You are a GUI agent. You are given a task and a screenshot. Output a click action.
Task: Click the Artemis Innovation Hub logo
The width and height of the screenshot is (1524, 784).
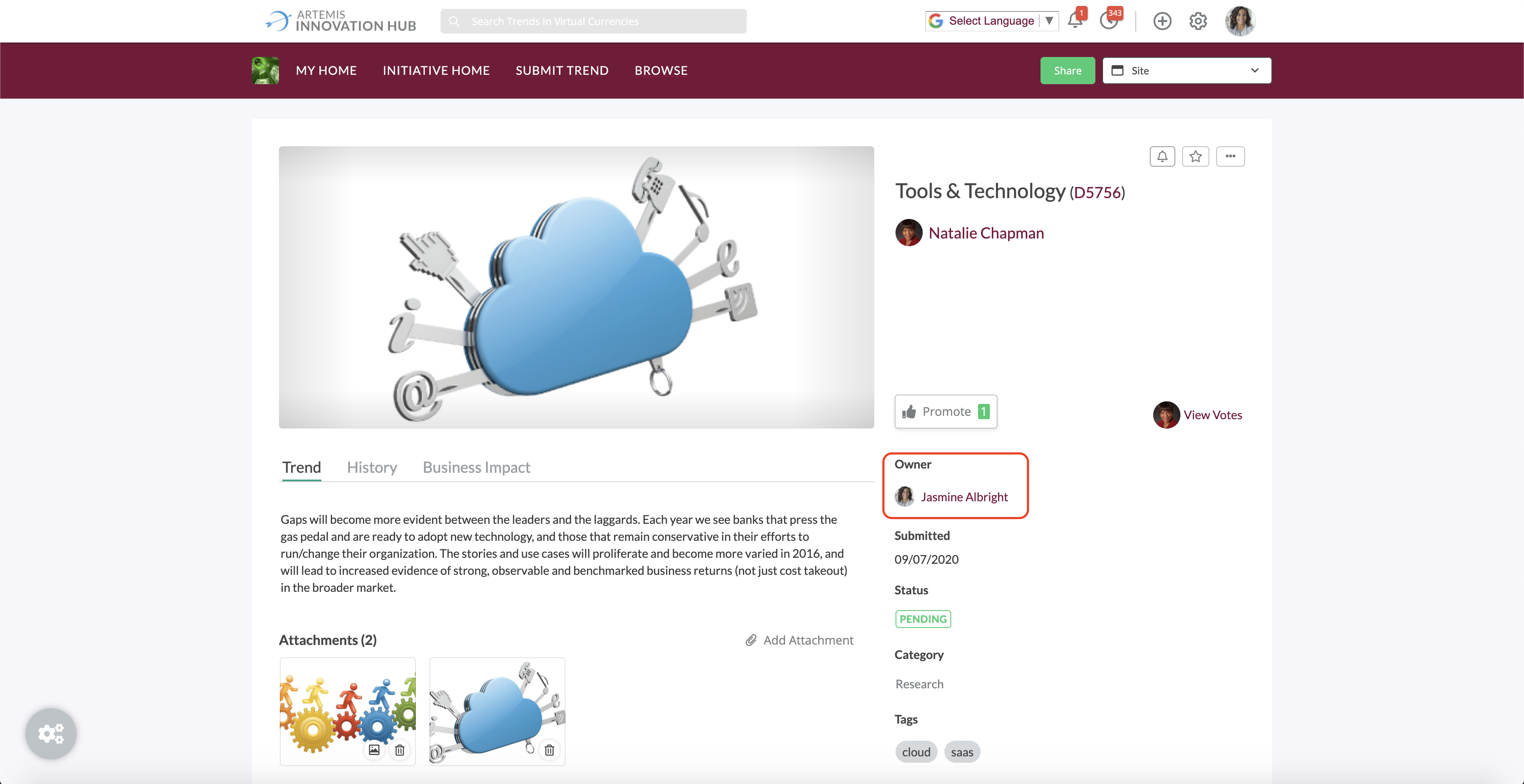pyautogui.click(x=341, y=21)
